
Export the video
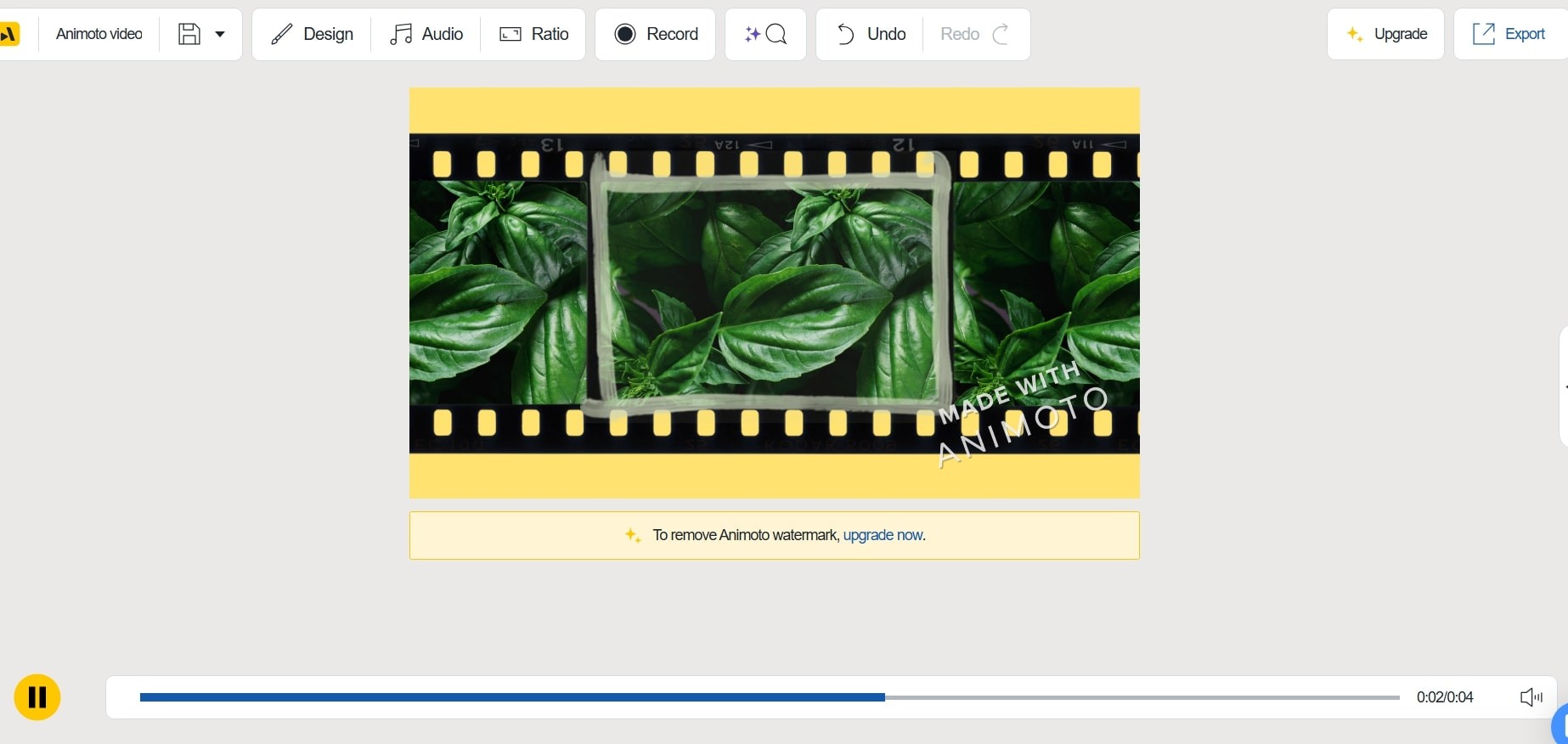[1509, 34]
